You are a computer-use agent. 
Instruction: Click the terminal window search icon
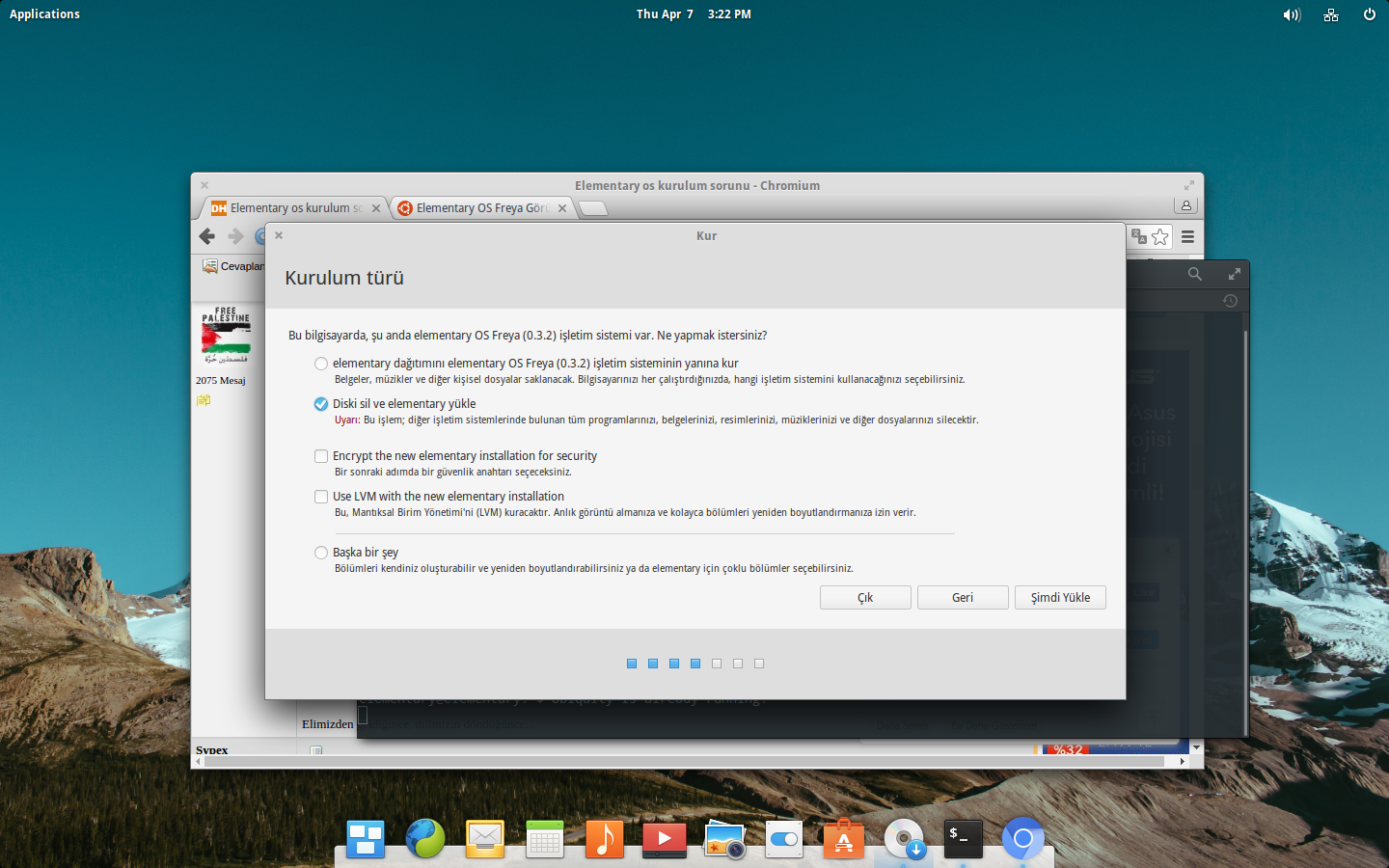1195,274
